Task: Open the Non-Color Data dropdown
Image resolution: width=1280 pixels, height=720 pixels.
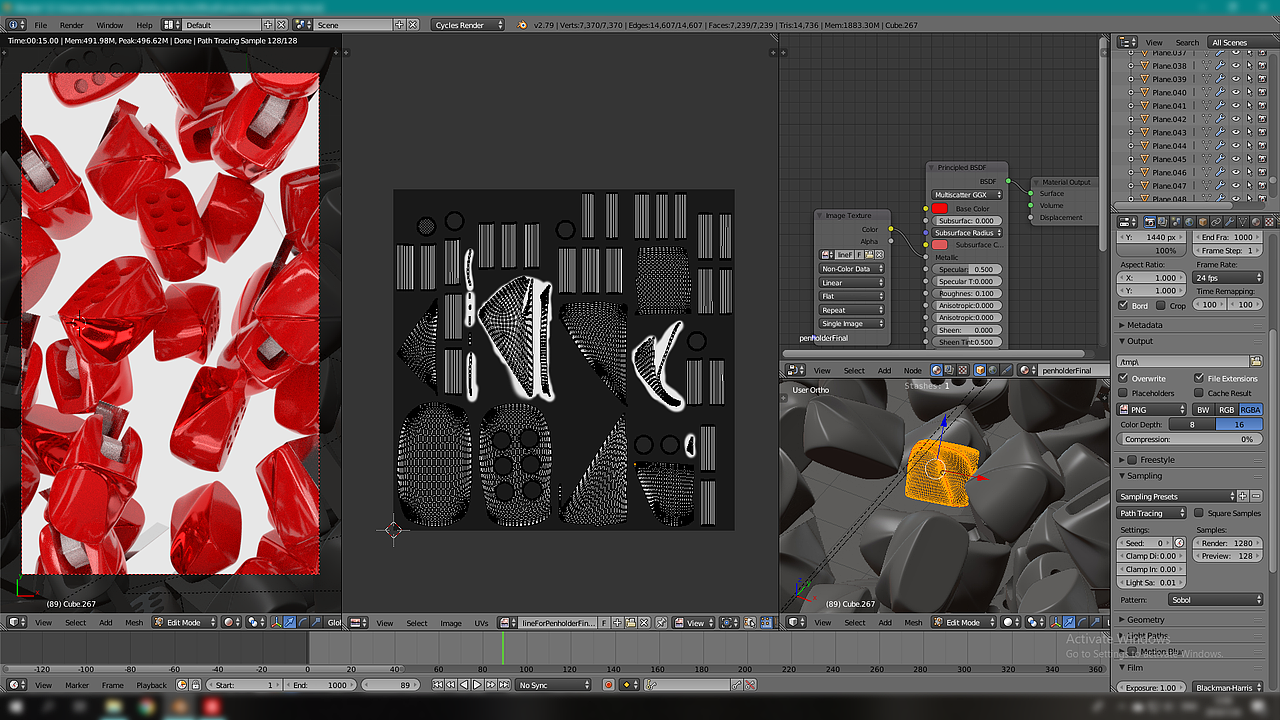Action: click(x=852, y=269)
